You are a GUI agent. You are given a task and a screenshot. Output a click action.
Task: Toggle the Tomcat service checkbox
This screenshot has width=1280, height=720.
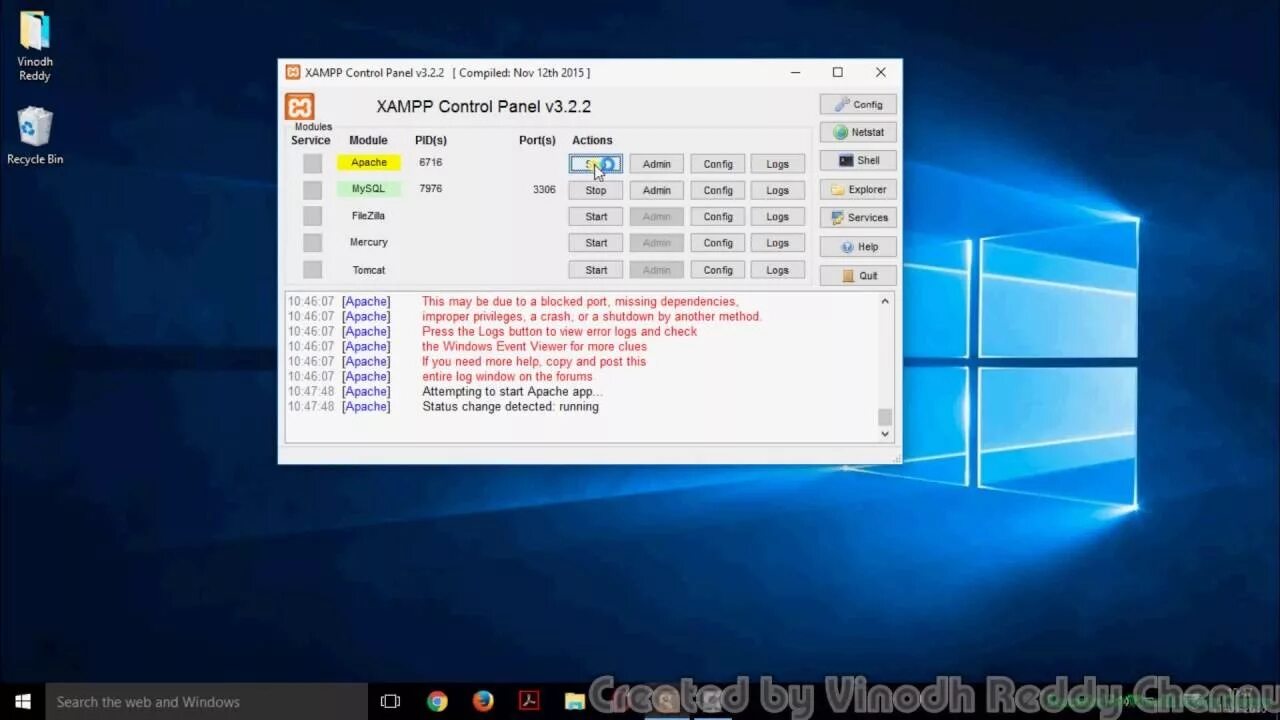click(313, 270)
